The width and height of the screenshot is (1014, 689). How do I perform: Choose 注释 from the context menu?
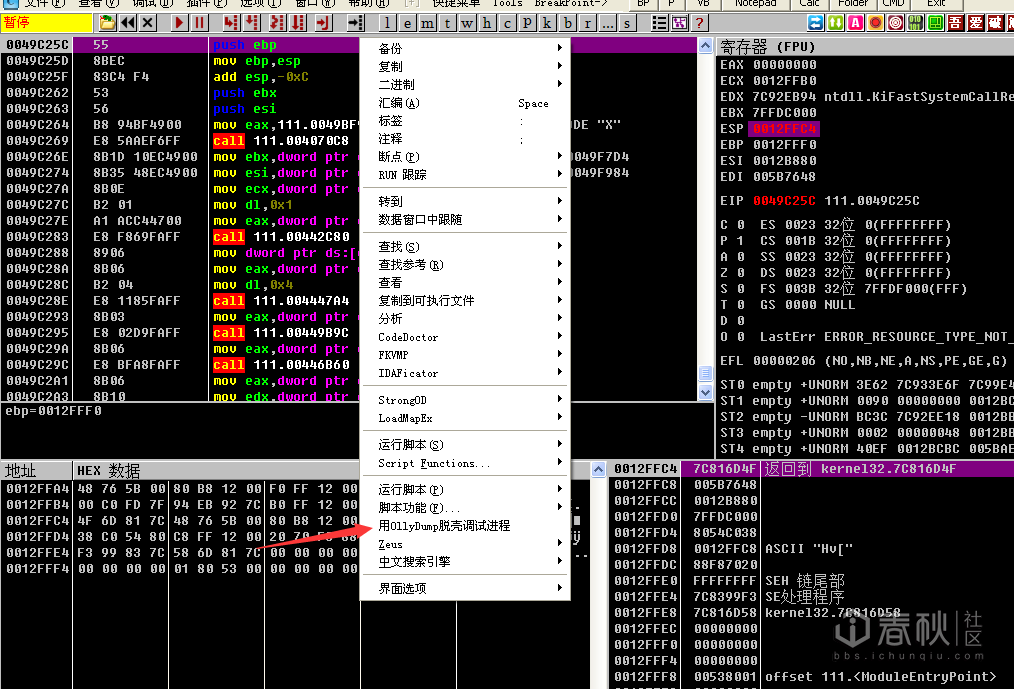click(x=465, y=138)
